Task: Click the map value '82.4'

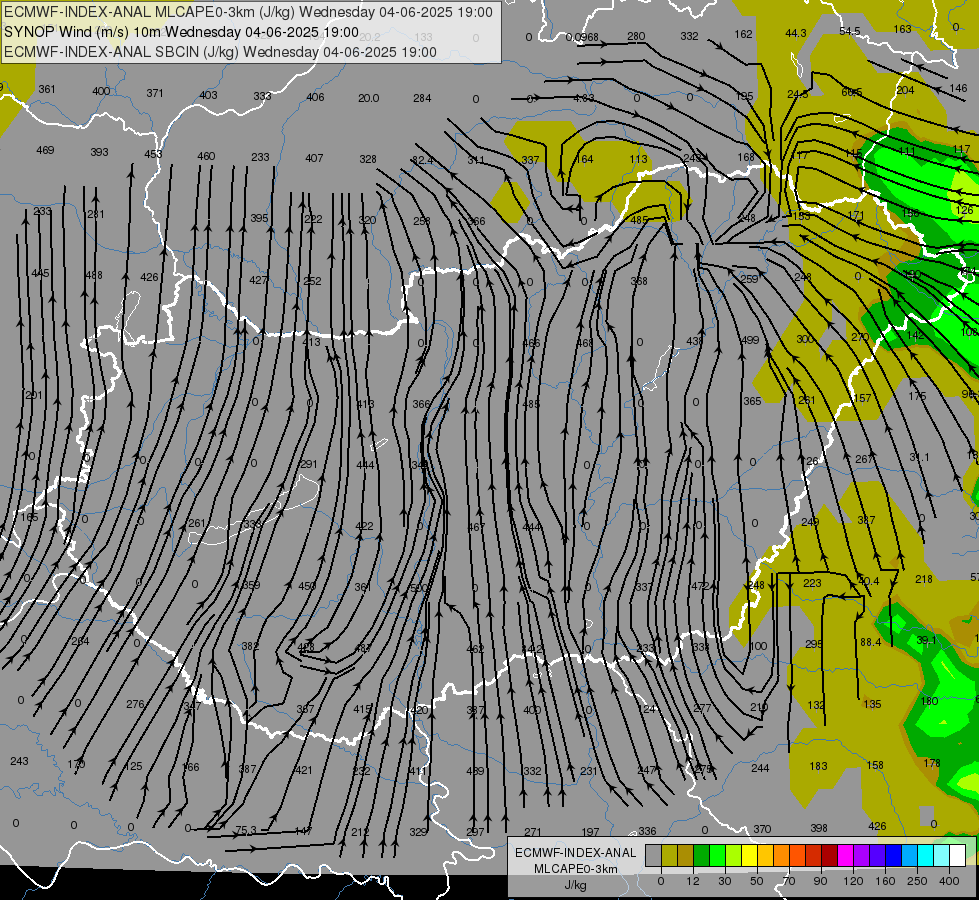Action: click(423, 161)
